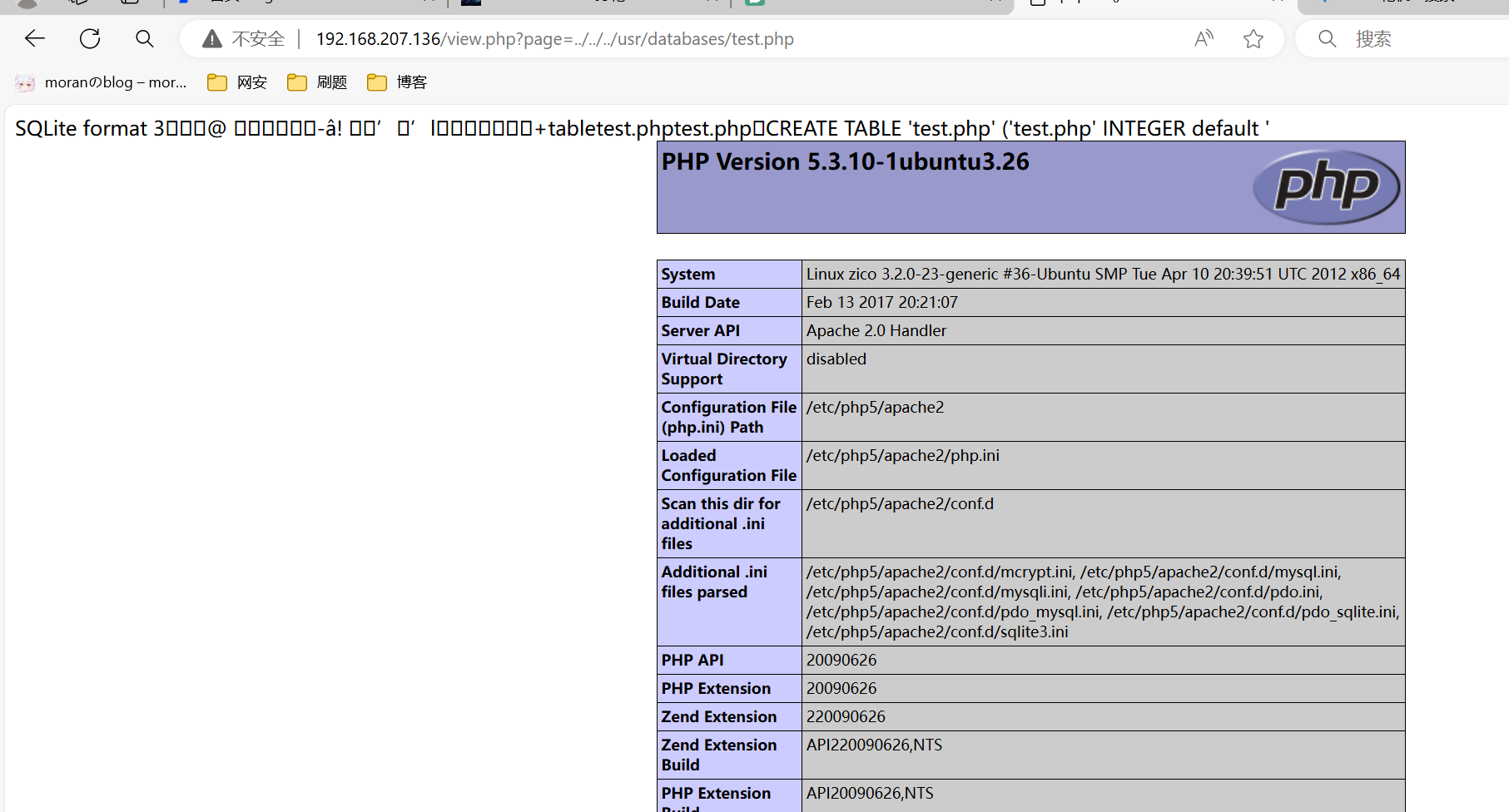Select the PHP Version 5.3.10-1ubuntu3.26 heading
The image size is (1509, 812).
click(845, 161)
